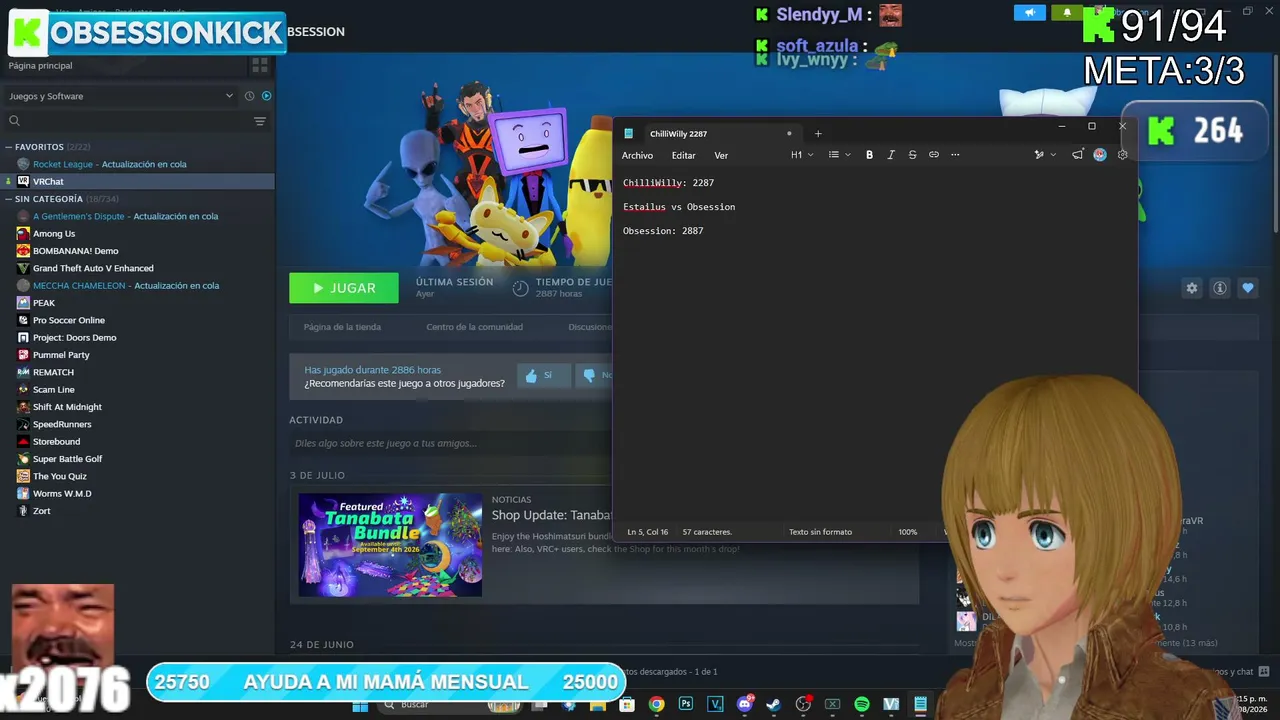Open more formatting options ellipsis in Notepad
Image resolution: width=1280 pixels, height=720 pixels.
[x=955, y=155]
